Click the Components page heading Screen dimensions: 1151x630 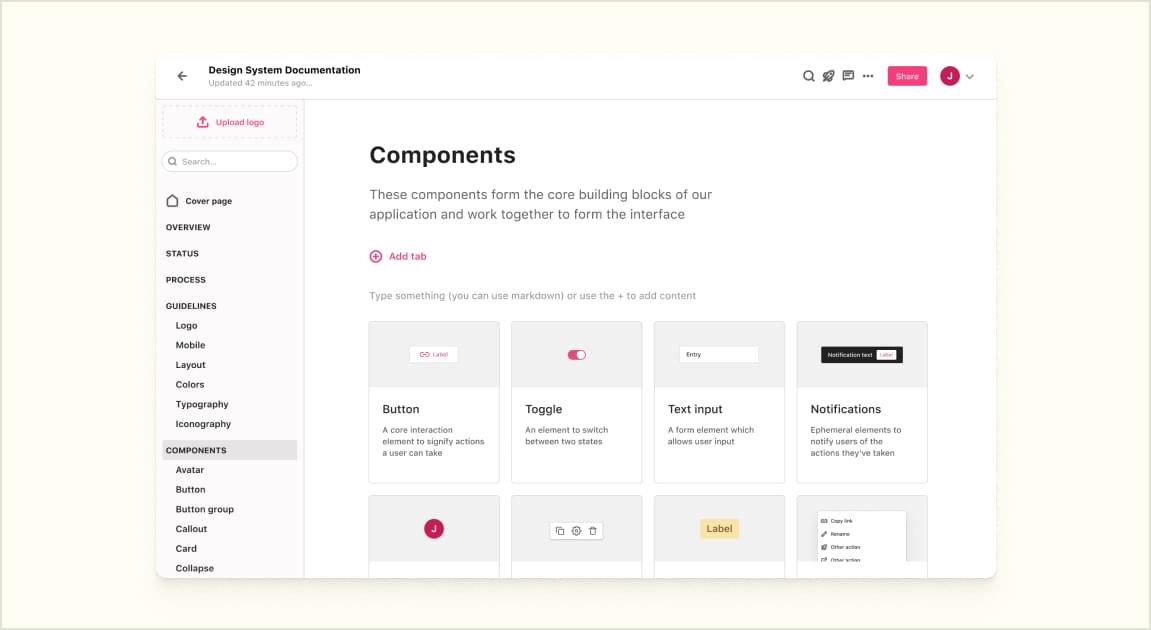click(442, 155)
